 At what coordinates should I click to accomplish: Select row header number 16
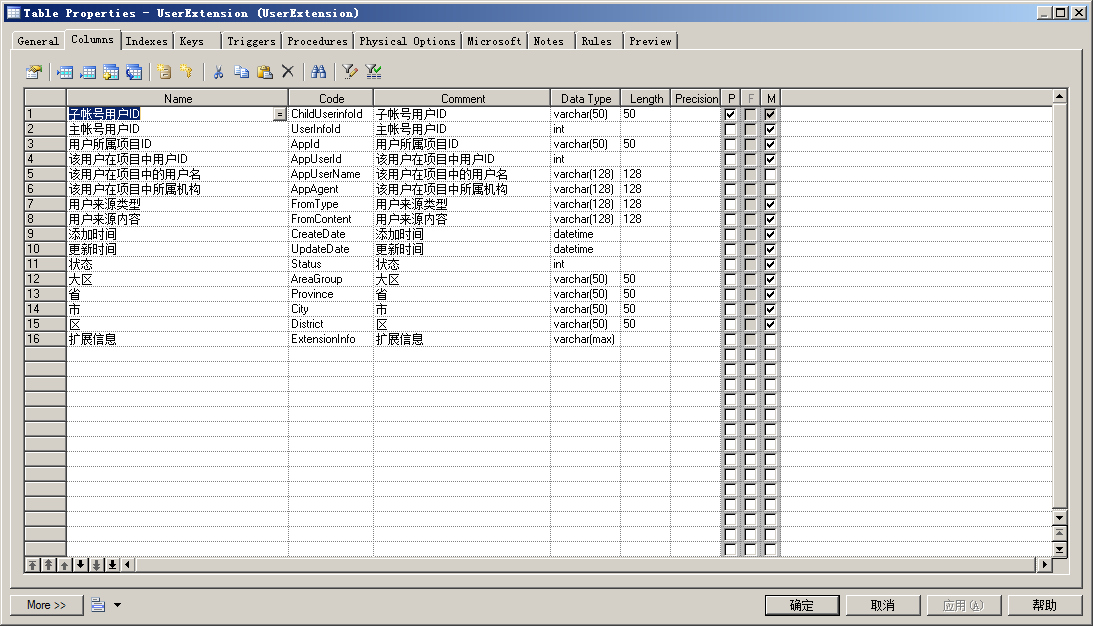[x=45, y=339]
